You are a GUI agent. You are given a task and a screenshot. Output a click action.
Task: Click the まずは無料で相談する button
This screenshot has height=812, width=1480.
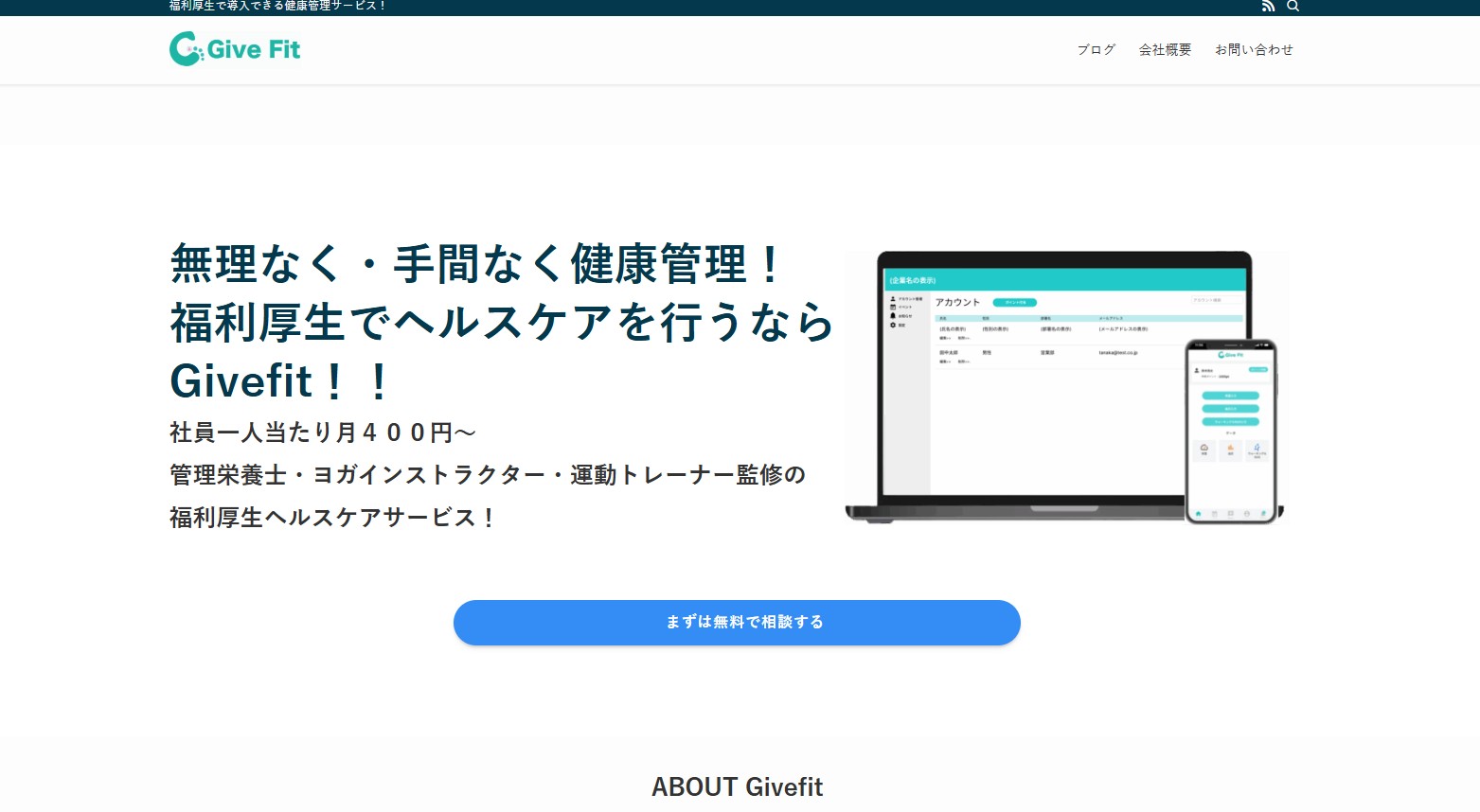[x=737, y=623]
